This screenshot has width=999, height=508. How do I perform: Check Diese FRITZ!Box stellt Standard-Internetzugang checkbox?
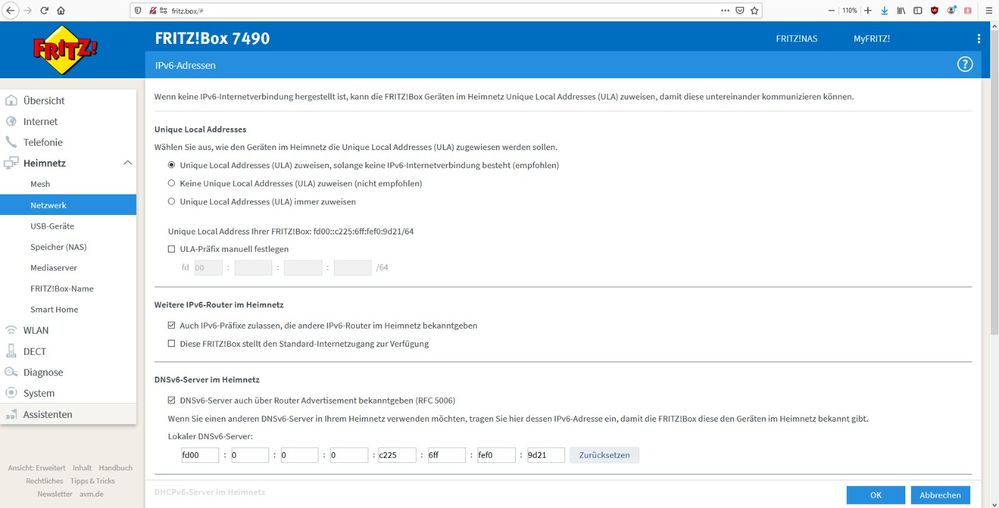171,344
